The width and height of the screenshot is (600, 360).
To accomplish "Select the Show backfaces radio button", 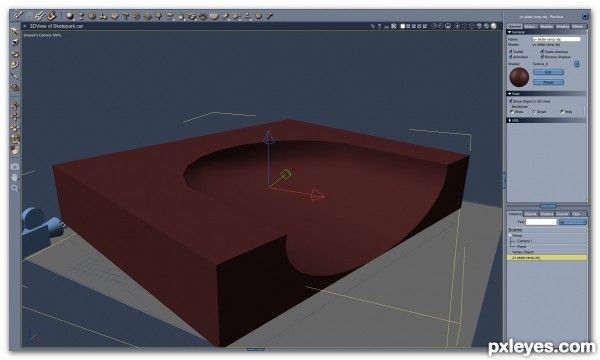I will (x=512, y=112).
